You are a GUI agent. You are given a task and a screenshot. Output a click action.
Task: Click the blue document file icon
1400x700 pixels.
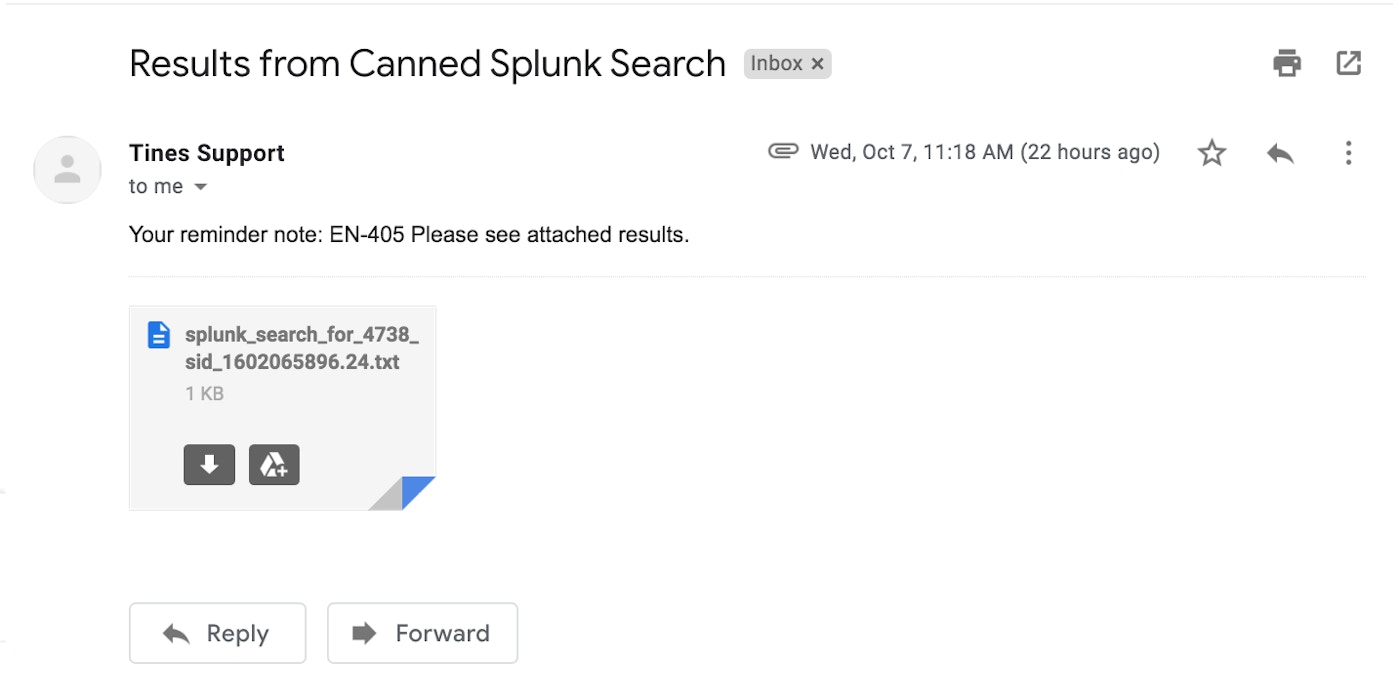click(158, 335)
